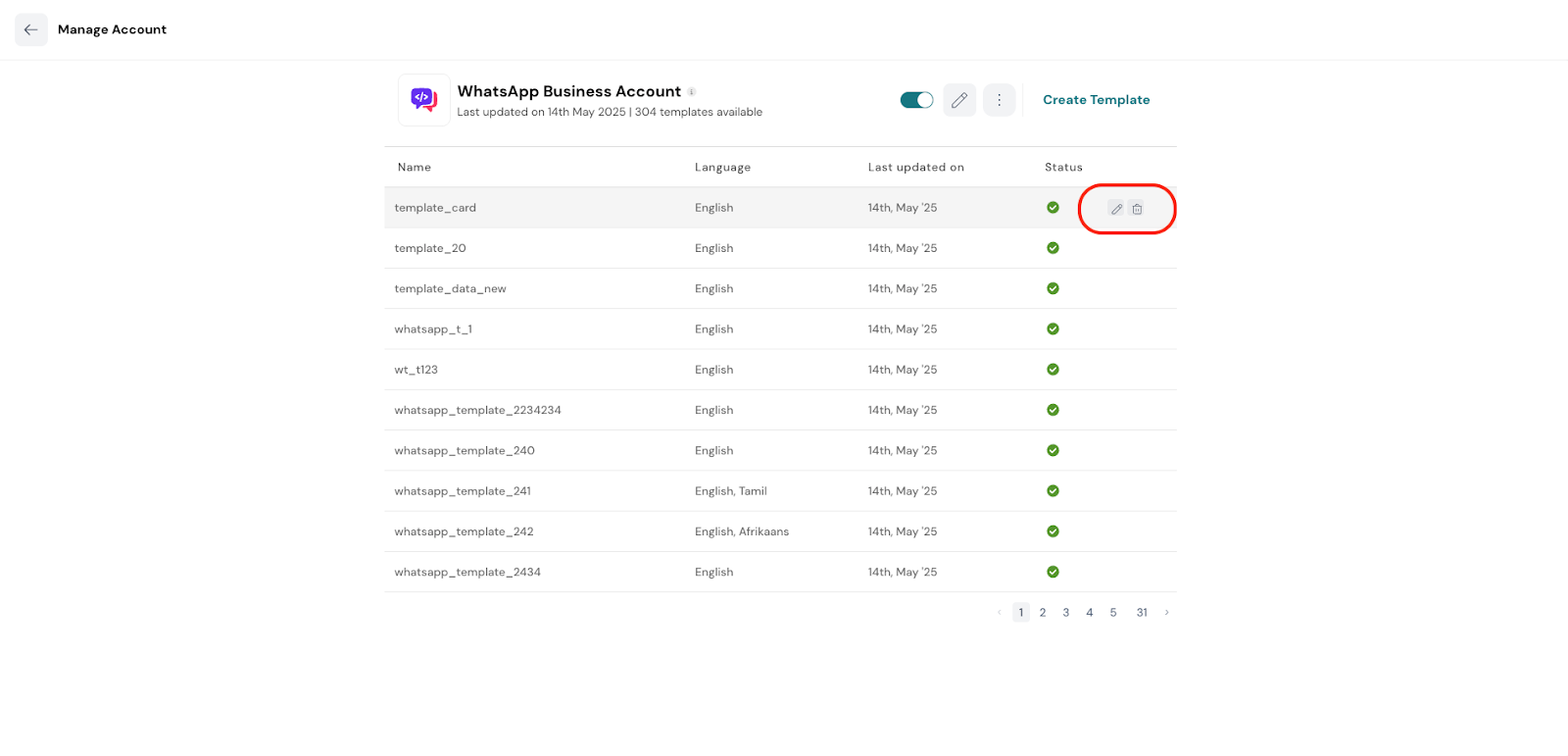Image resolution: width=1568 pixels, height=756 pixels.
Task: Go to page 2 of templates
Action: coord(1043,613)
